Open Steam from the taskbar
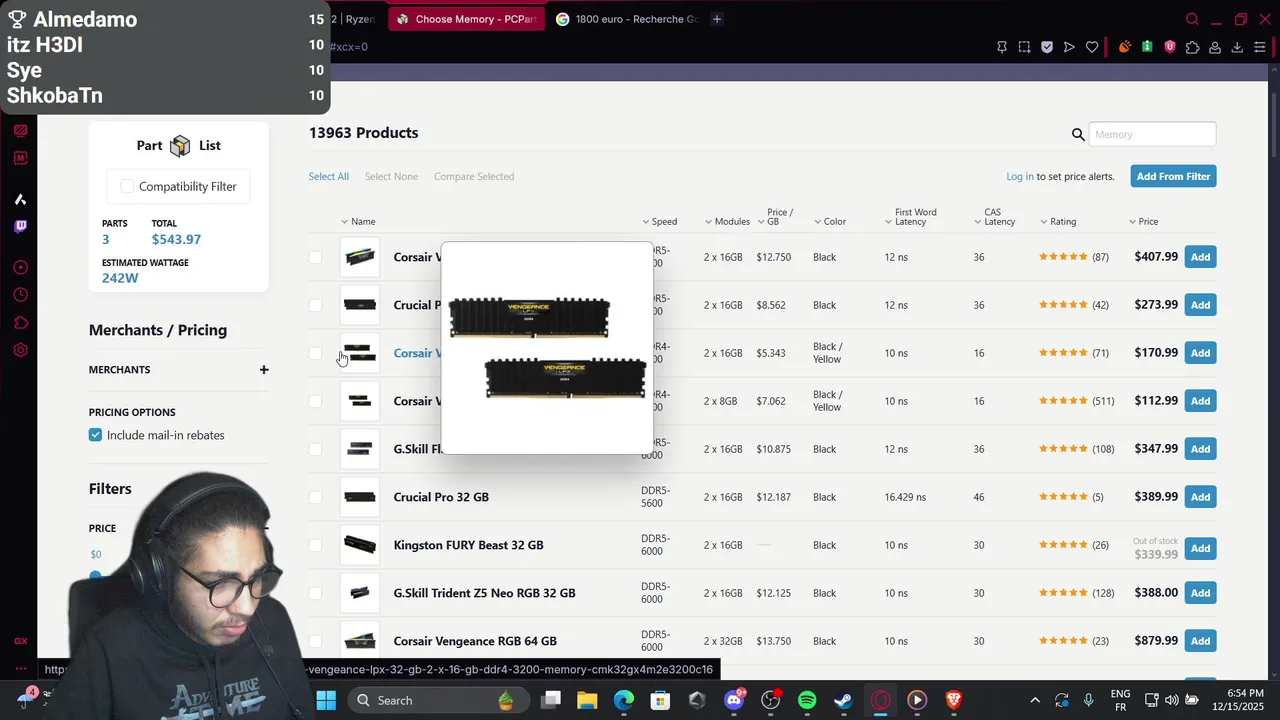This screenshot has height=720, width=1280. pyautogui.click(x=844, y=700)
